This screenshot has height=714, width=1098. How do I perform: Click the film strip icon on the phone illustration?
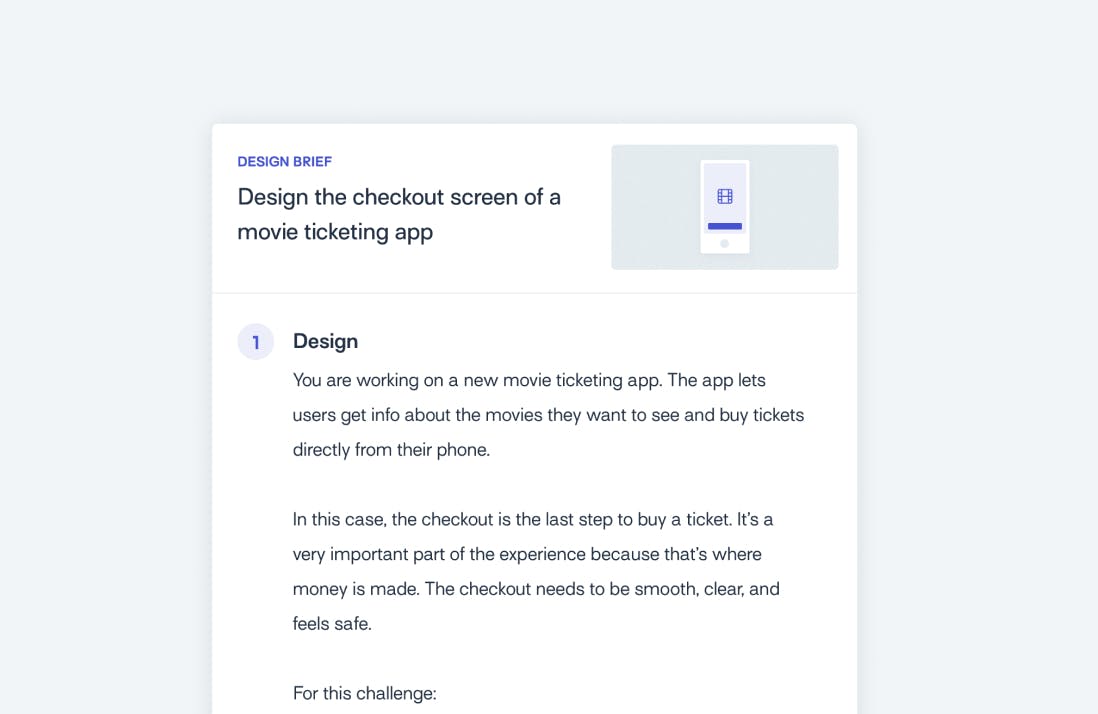pyautogui.click(x=725, y=197)
